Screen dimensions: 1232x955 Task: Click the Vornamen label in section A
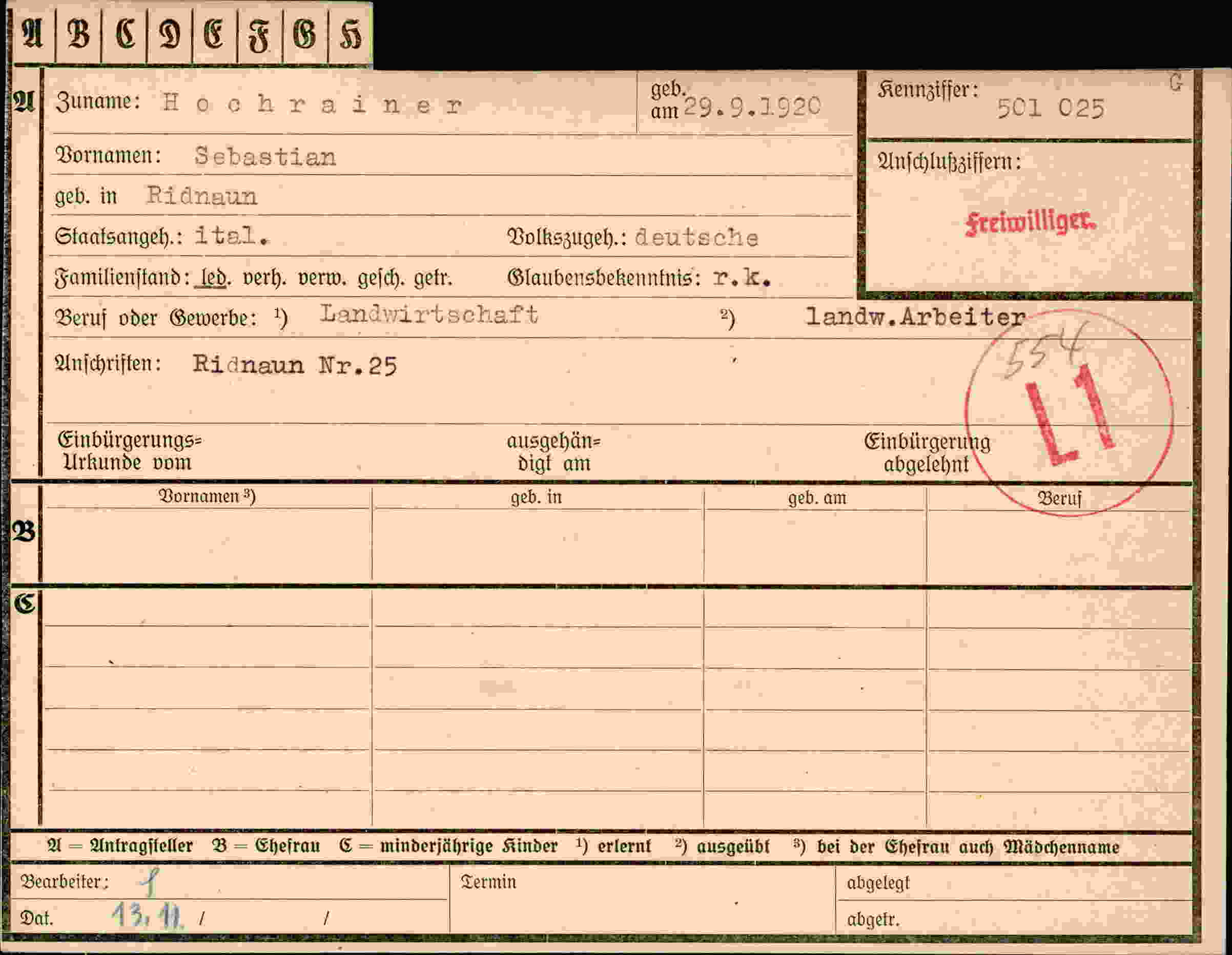point(108,155)
